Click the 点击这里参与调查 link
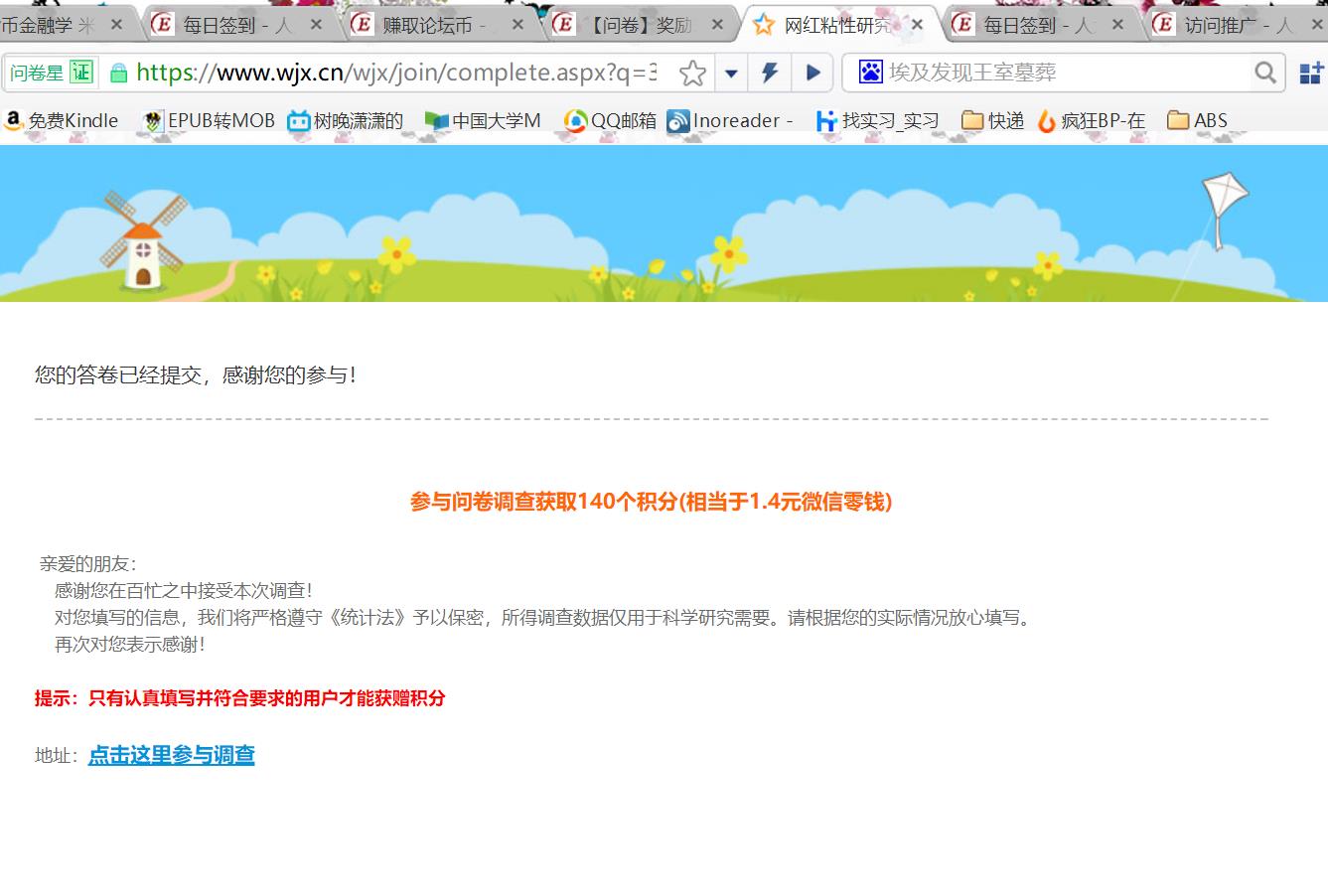 point(171,755)
